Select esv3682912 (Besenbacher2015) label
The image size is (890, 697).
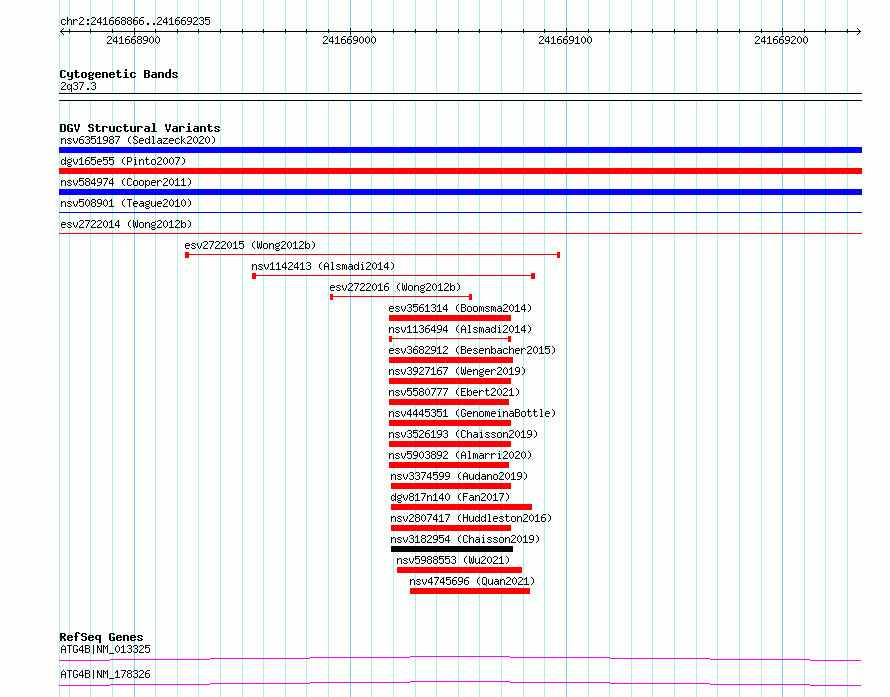(472, 350)
